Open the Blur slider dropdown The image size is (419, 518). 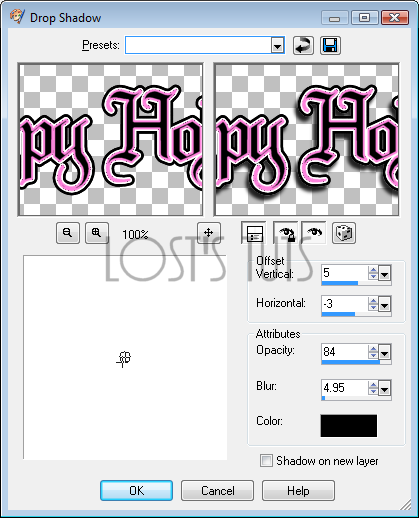point(384,388)
